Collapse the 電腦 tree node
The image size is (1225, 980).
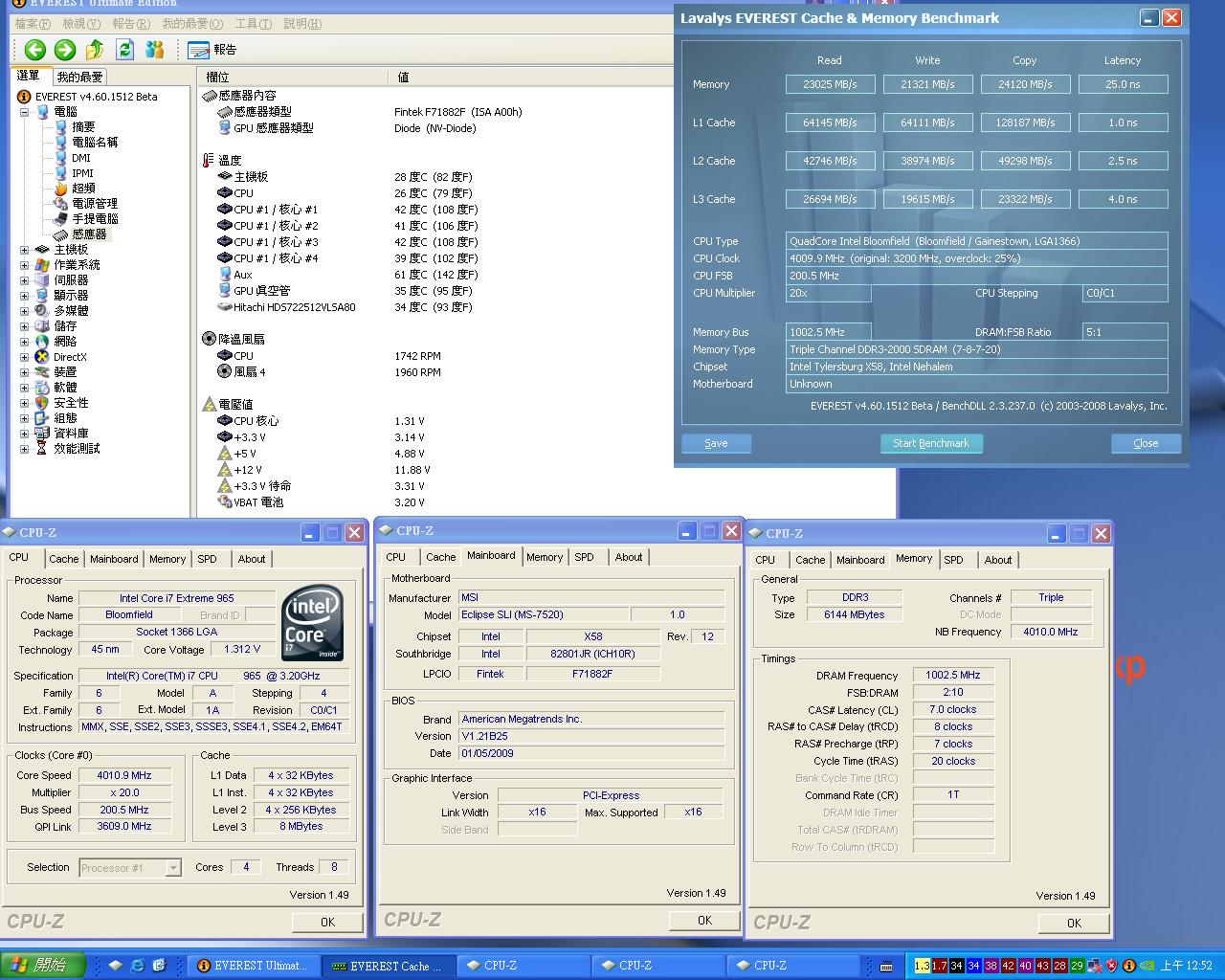coord(25,112)
